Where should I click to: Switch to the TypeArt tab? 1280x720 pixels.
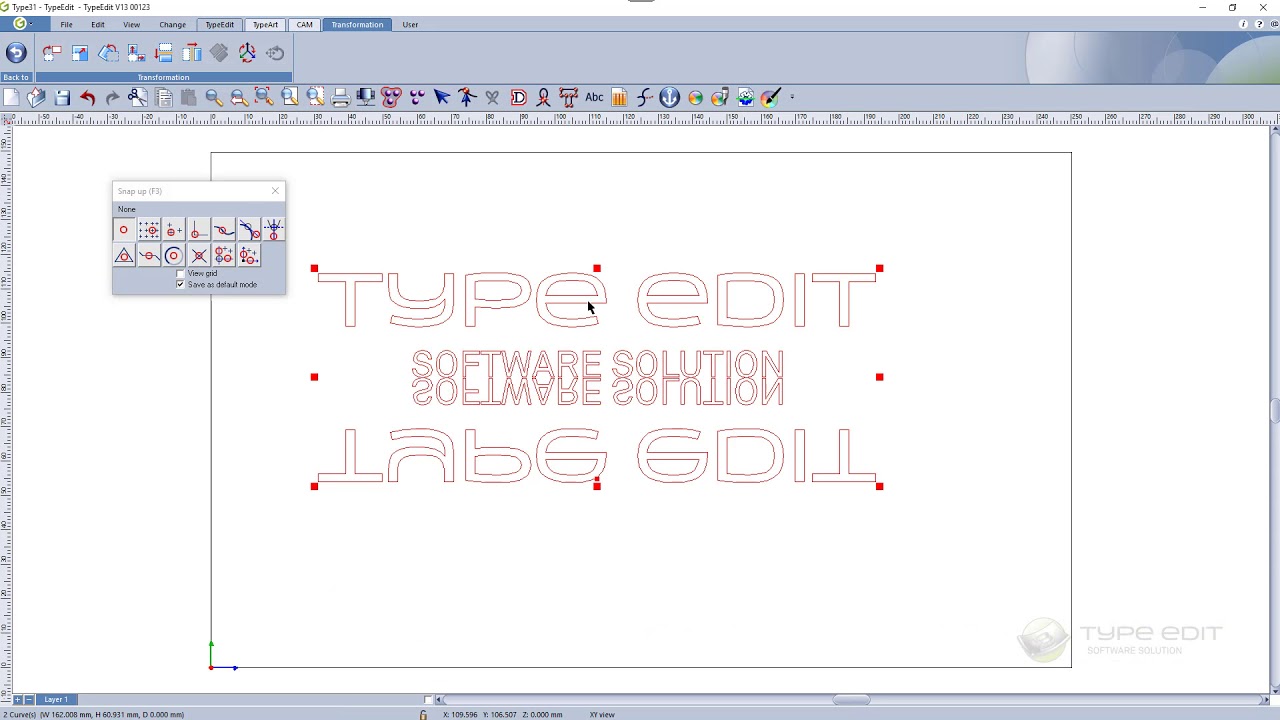(265, 24)
